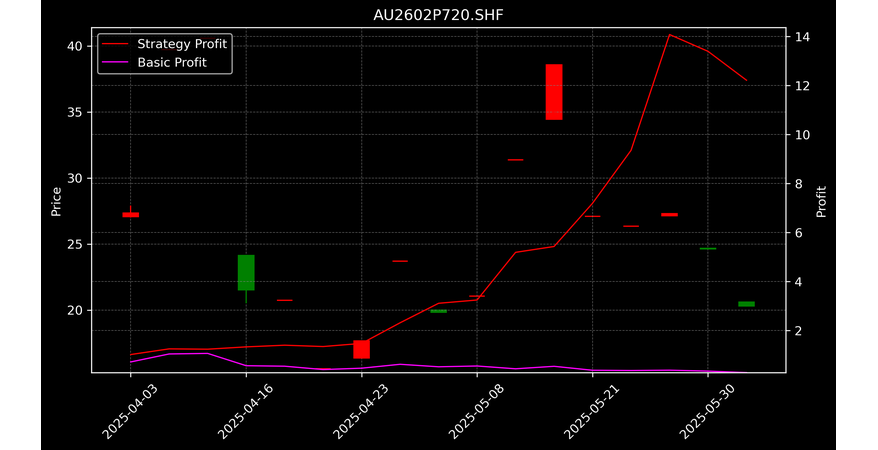This screenshot has height=450, width=878.
Task: Click the red Strategy Profit legend line
Action: (115, 44)
